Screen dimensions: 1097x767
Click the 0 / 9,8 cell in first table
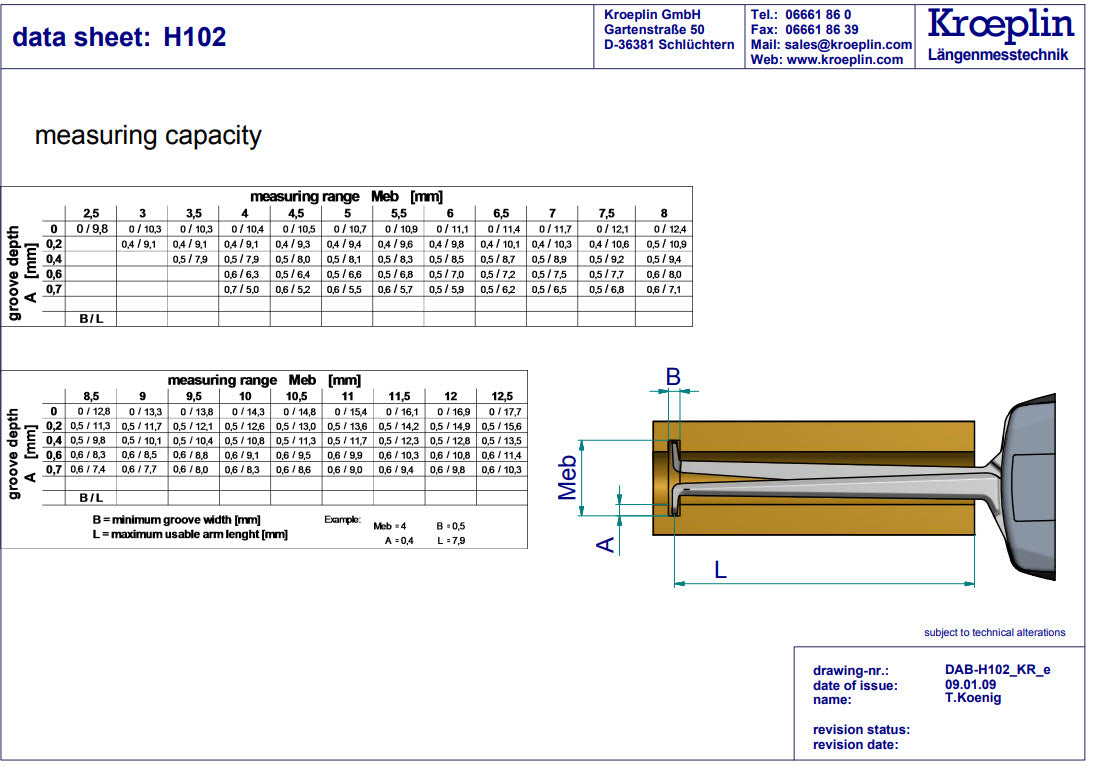91,229
